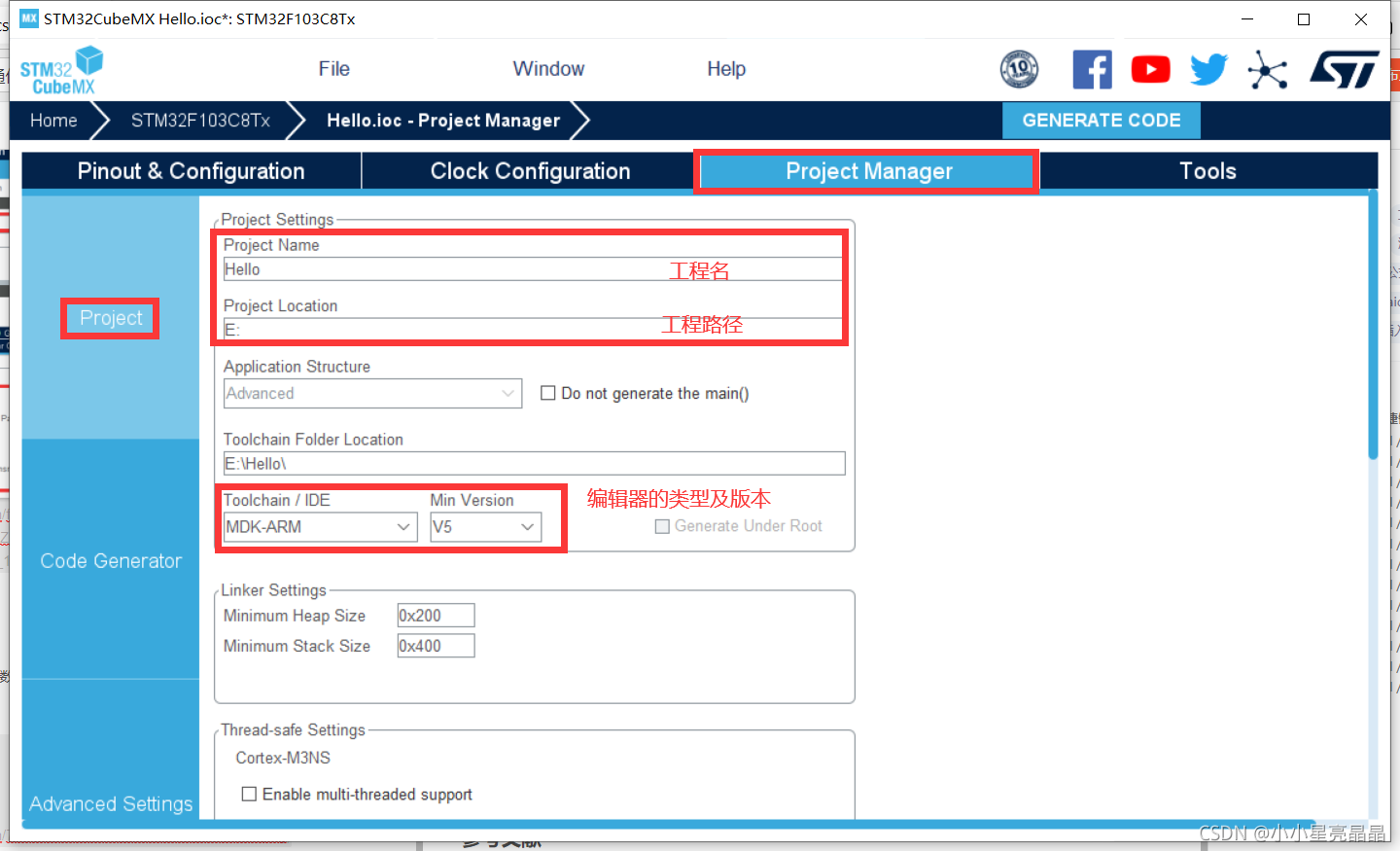Click Toolchain Folder Location field
The height and width of the screenshot is (851, 1400).
coord(534,464)
